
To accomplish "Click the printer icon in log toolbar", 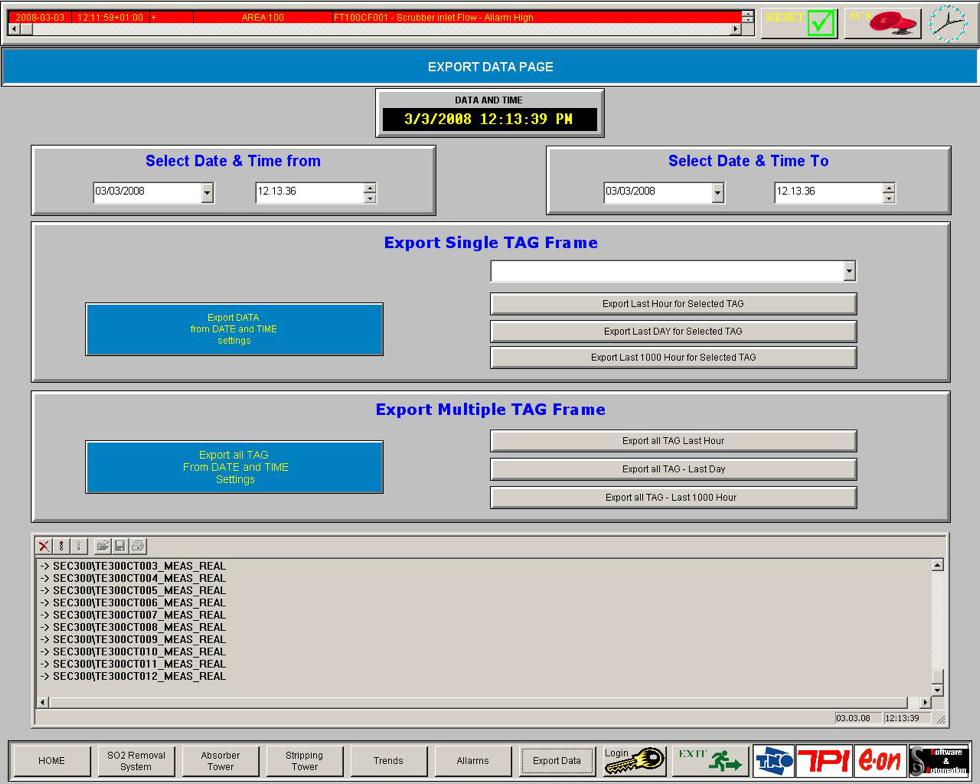I will coord(138,546).
